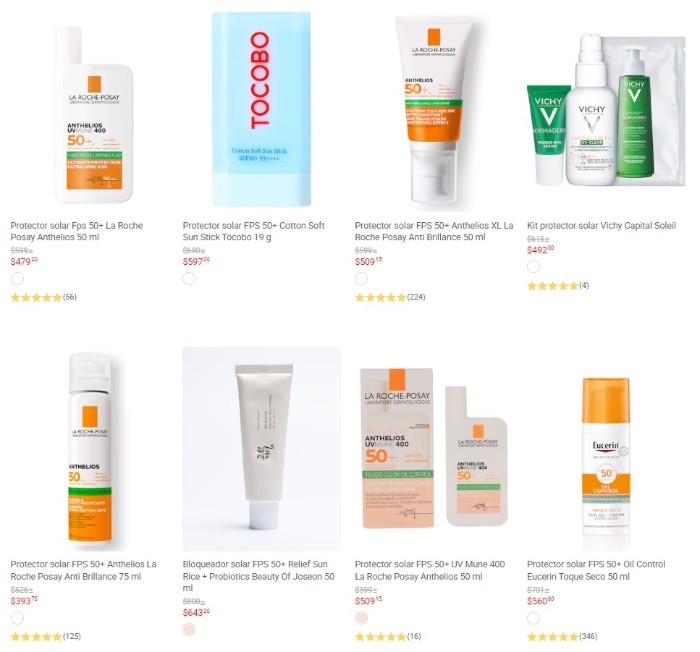View the 346 reviews rating for Eucerin

click(x=562, y=636)
